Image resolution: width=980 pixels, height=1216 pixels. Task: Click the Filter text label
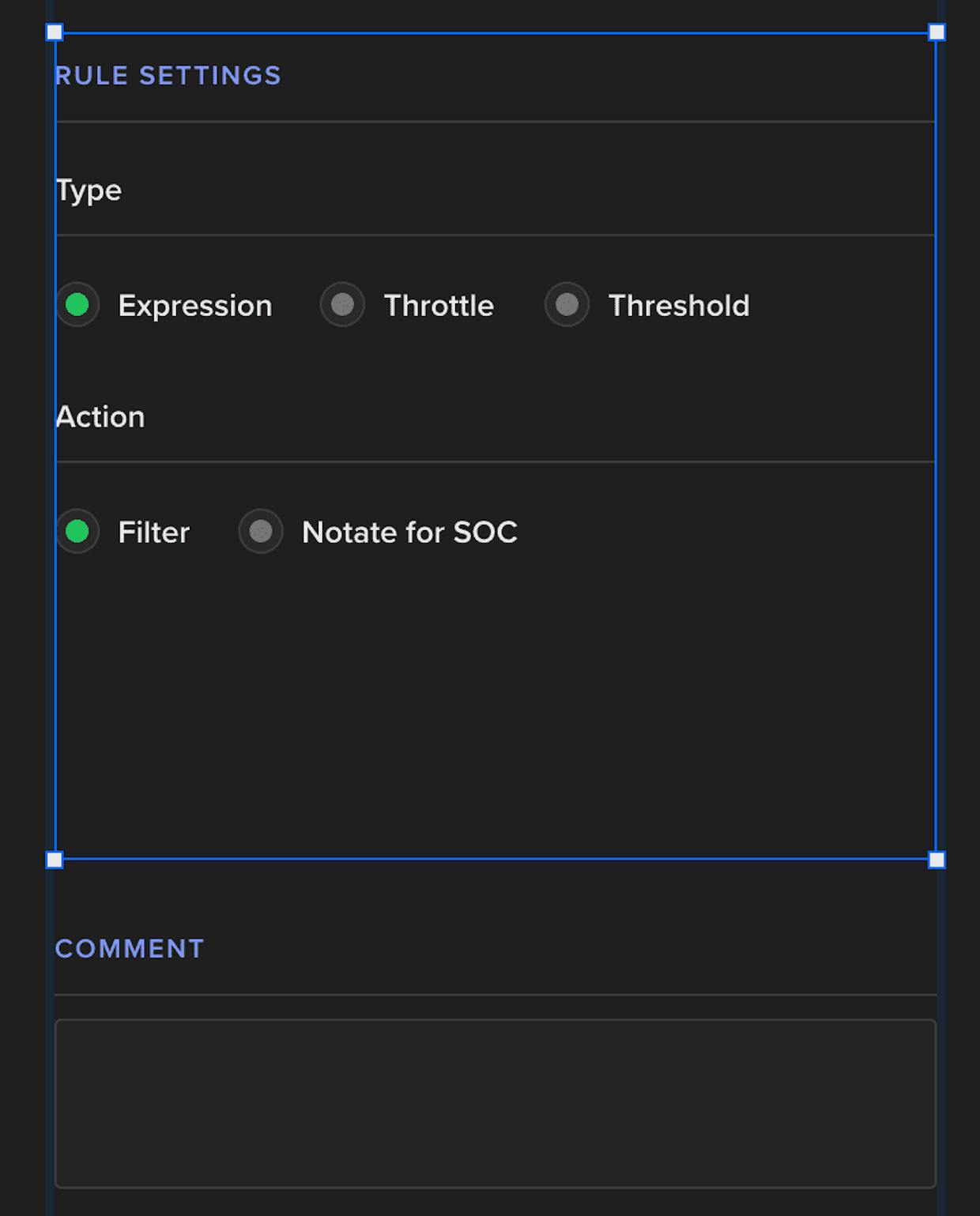click(154, 533)
